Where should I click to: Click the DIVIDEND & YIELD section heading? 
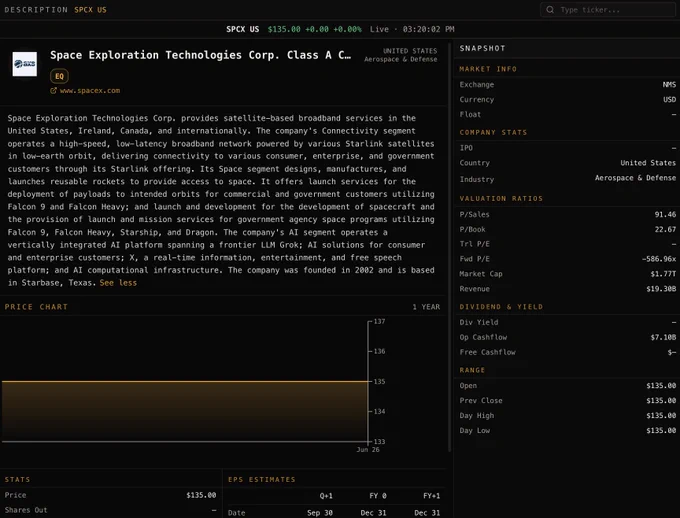coord(501,307)
